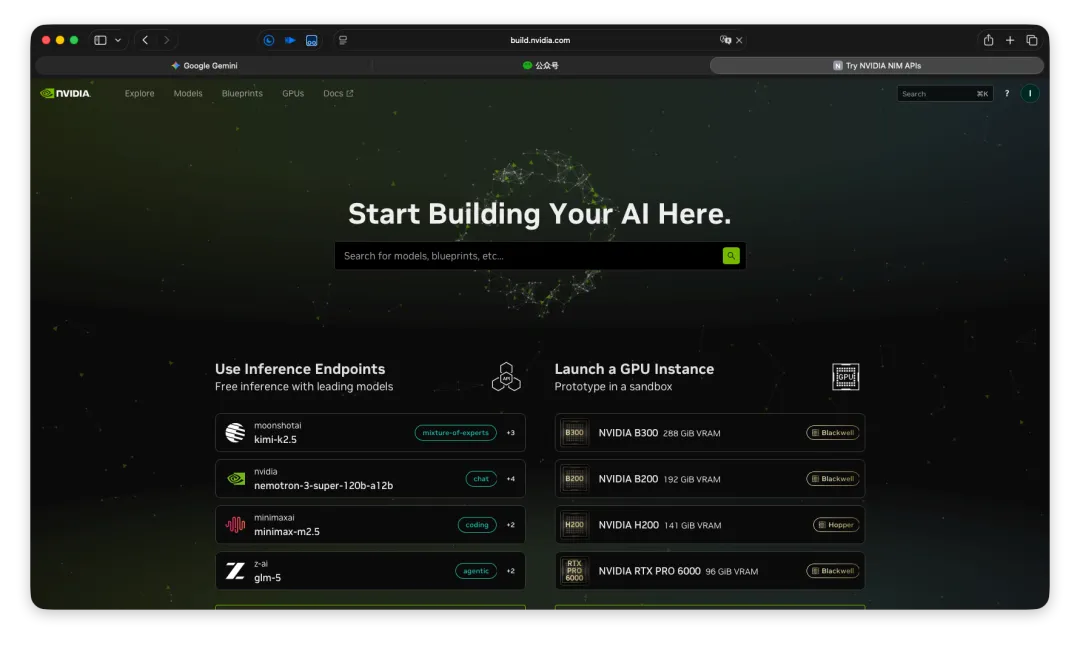1080x646 pixels.
Task: Click the nvidia nemotron logo icon
Action: click(x=236, y=479)
